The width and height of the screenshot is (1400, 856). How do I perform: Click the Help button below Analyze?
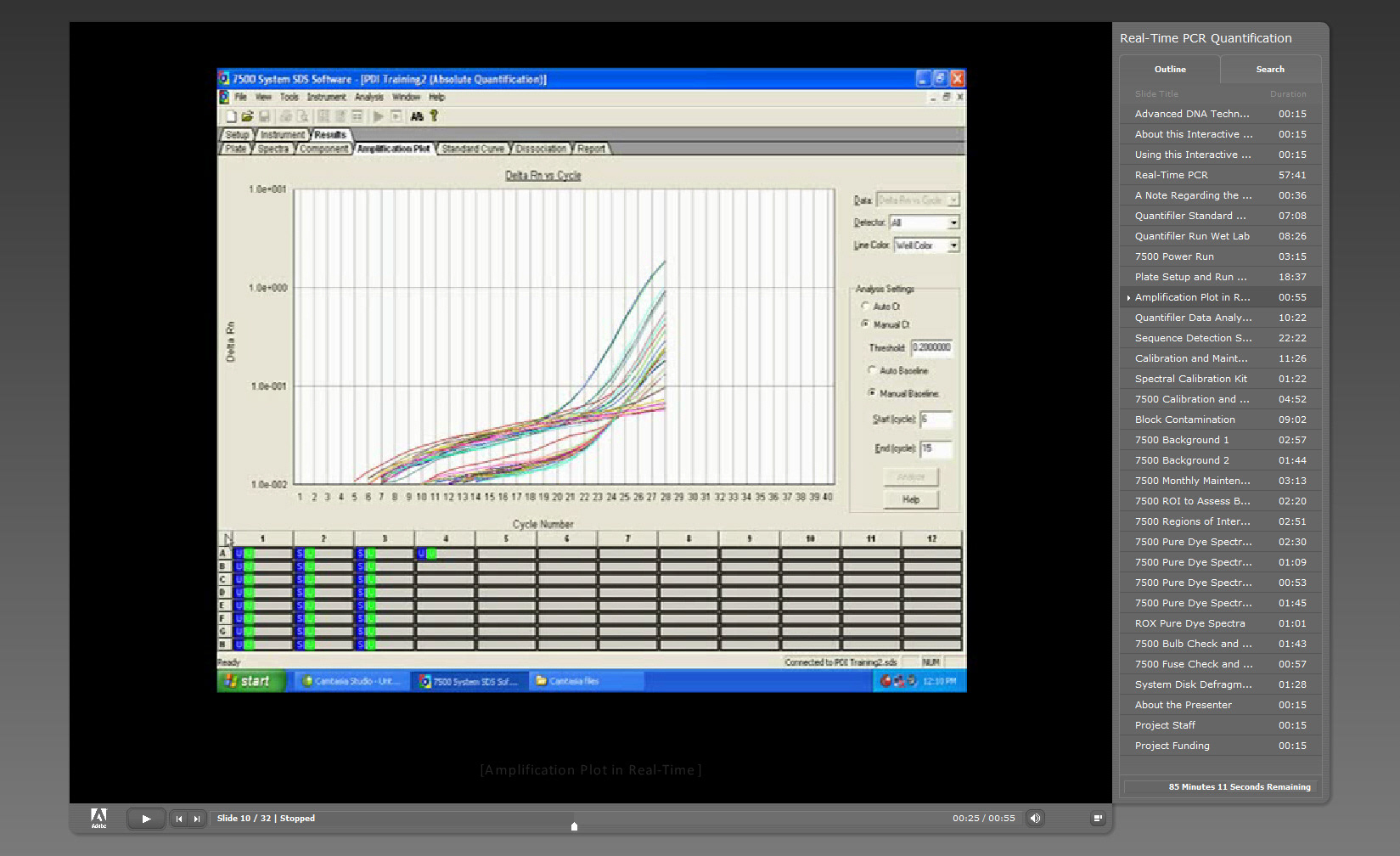(911, 499)
